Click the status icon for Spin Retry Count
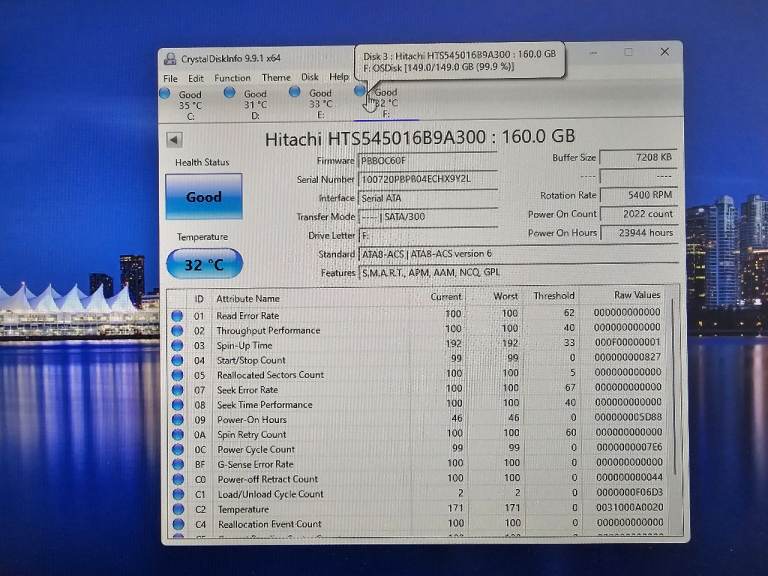 coord(178,435)
